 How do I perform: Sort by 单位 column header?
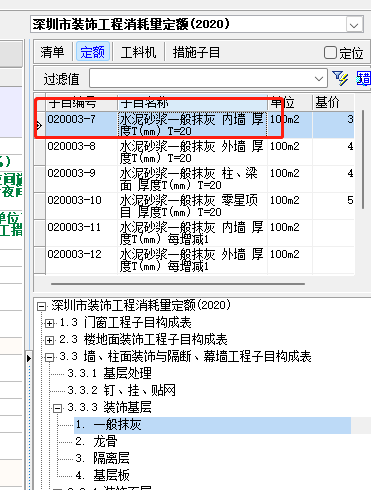tap(290, 103)
